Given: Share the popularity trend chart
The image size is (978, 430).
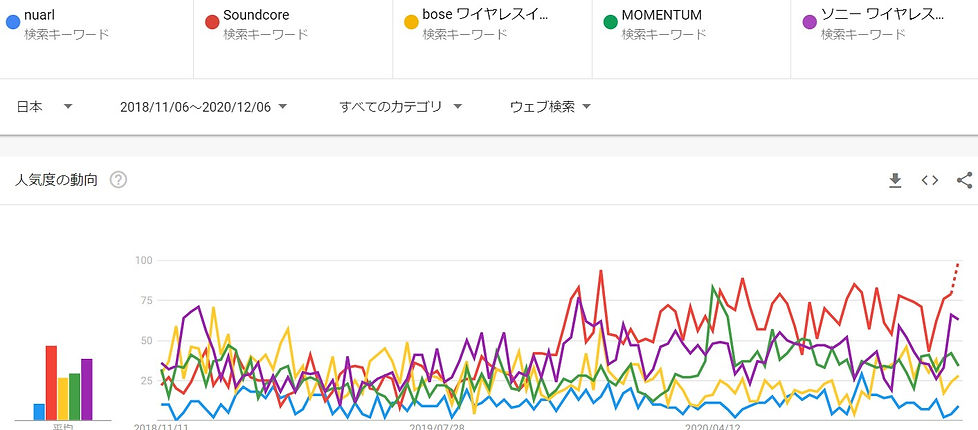Looking at the screenshot, I should coord(964,180).
